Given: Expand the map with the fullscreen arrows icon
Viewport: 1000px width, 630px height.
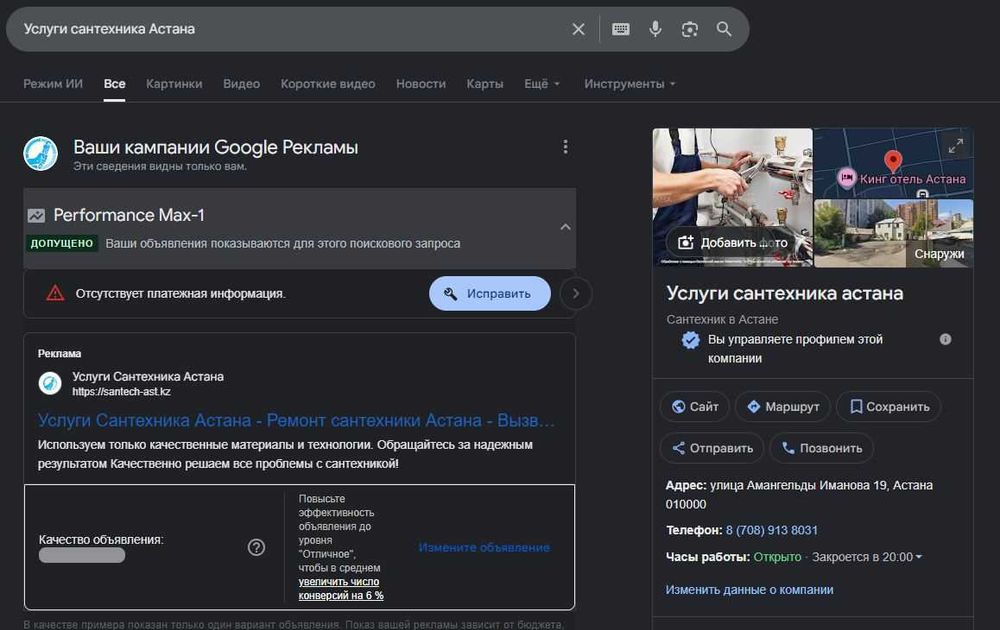Looking at the screenshot, I should (x=955, y=146).
